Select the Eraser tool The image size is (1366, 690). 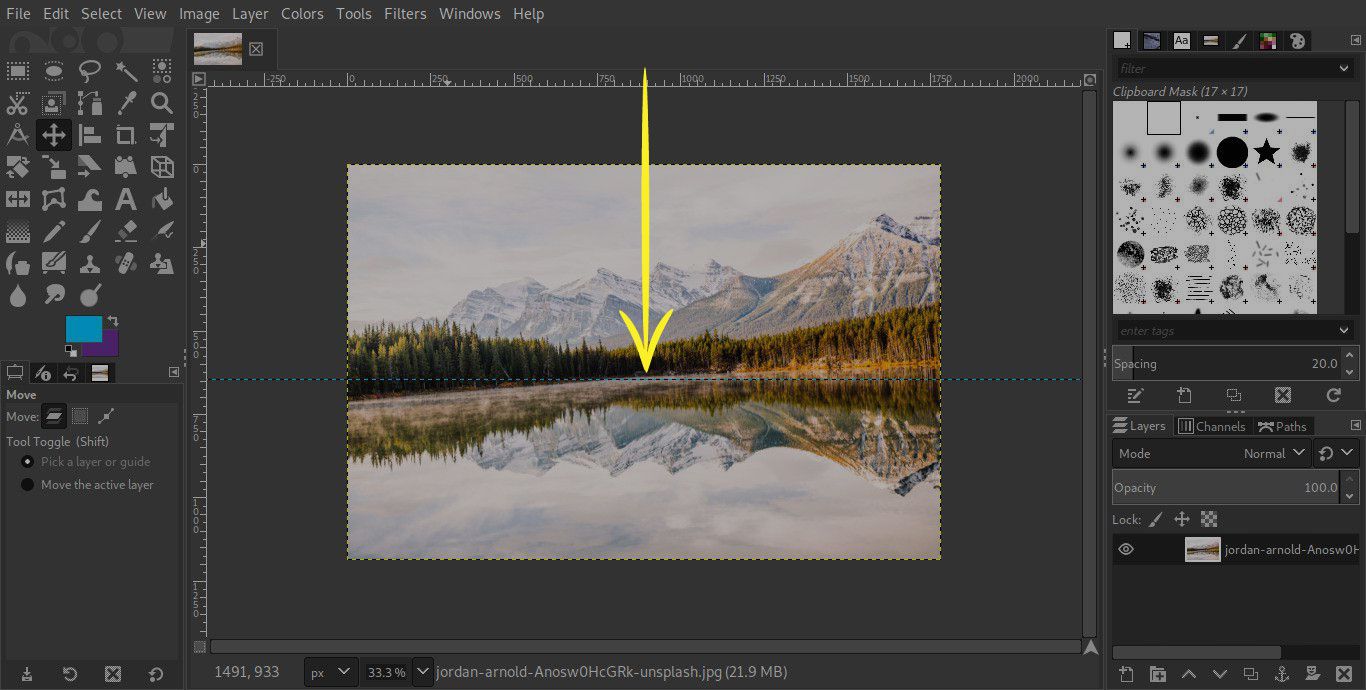(124, 230)
